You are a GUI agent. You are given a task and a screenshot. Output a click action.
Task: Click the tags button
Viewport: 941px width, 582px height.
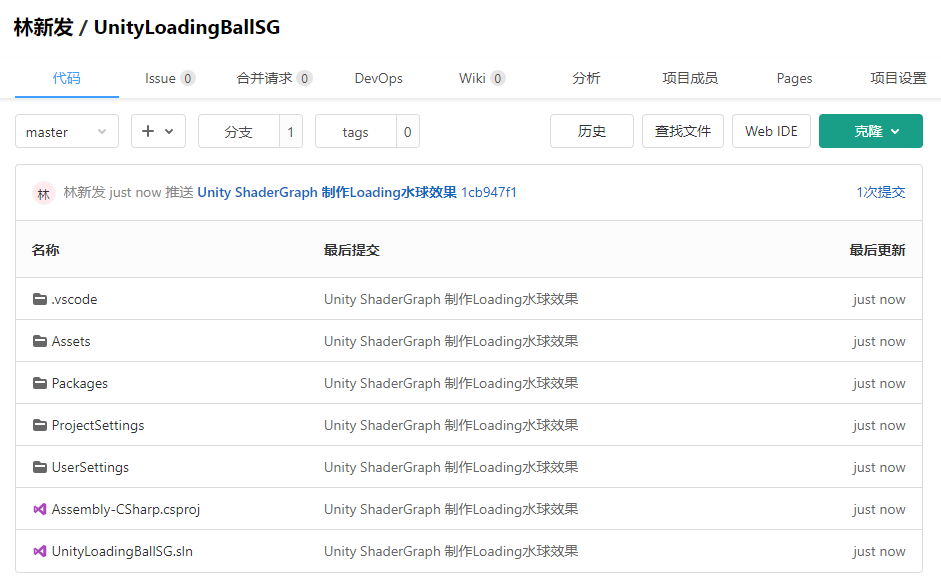[x=355, y=131]
